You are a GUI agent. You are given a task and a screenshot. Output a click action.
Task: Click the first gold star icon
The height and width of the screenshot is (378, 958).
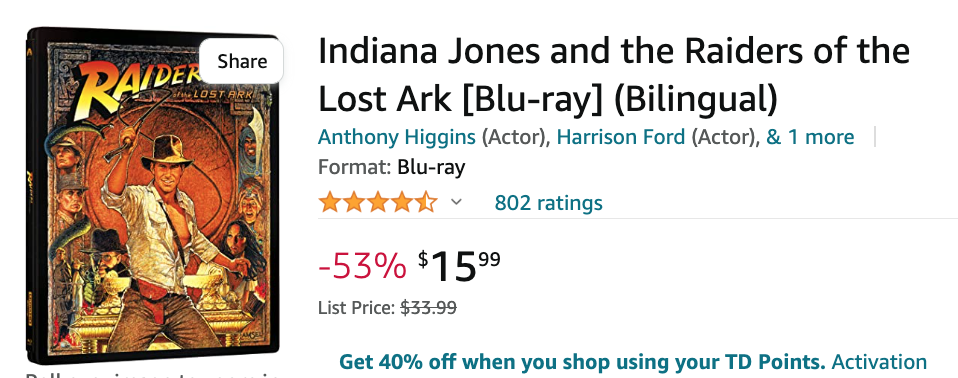point(330,202)
